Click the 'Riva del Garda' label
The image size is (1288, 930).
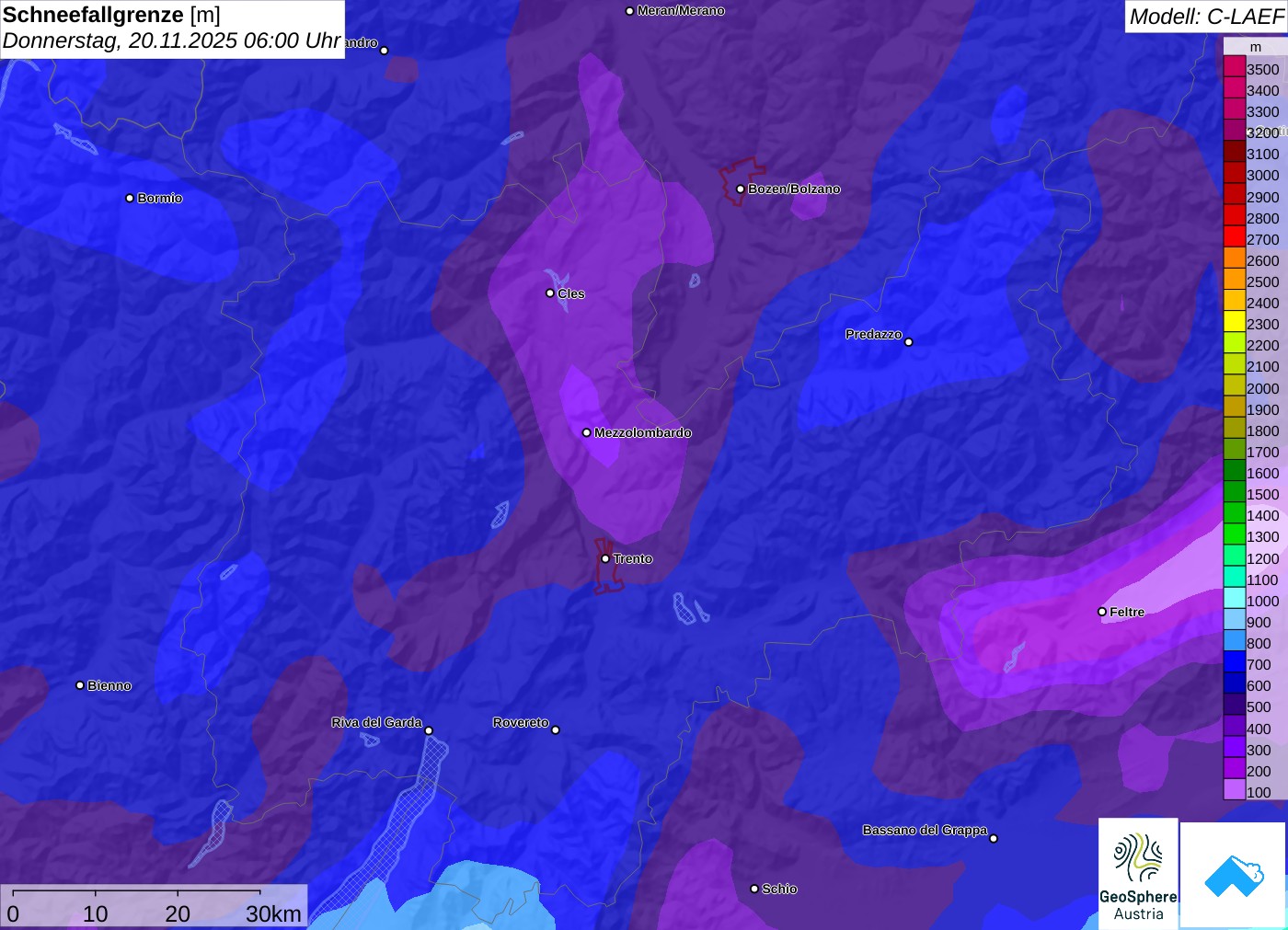(x=376, y=722)
